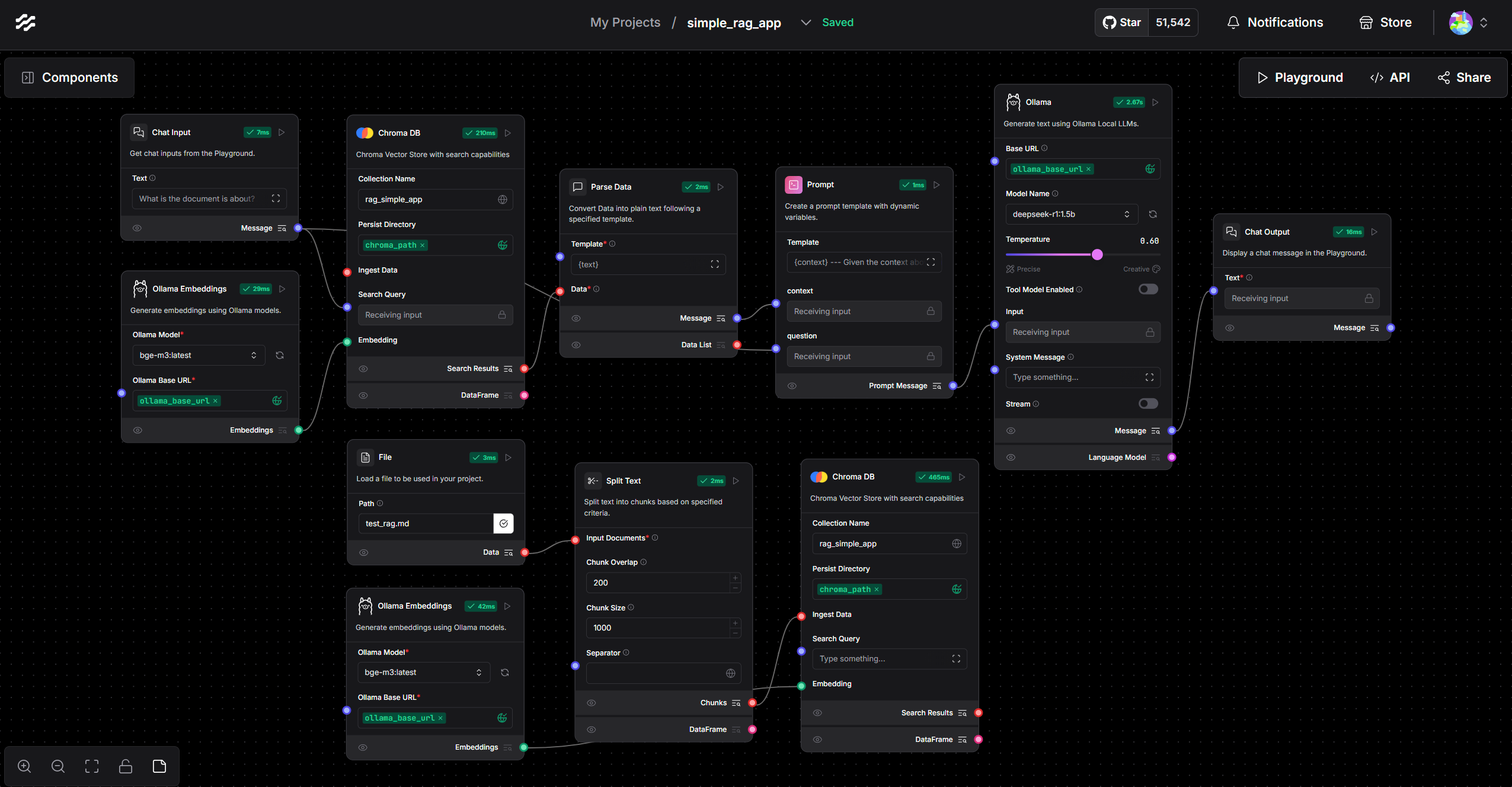This screenshot has width=1512, height=787.
Task: Click the zoom in canvas icon
Action: (24, 766)
